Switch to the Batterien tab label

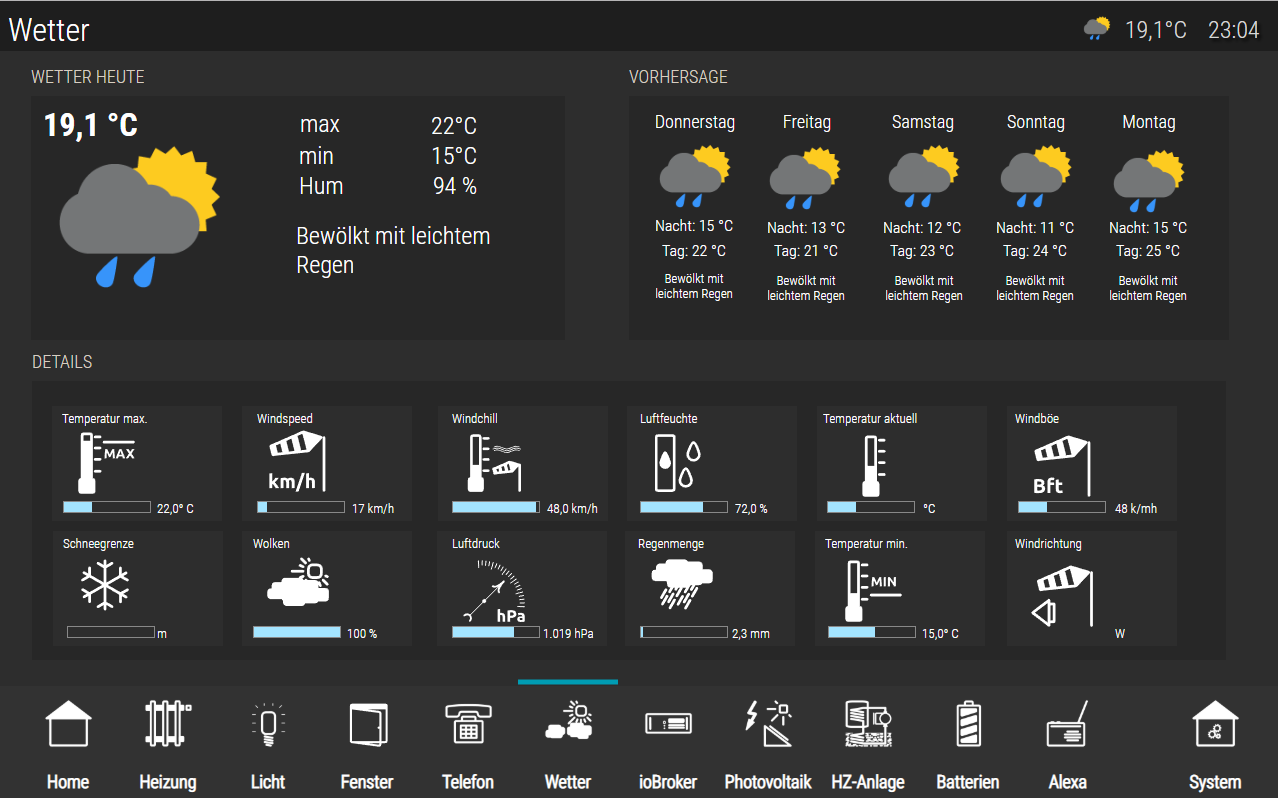click(968, 782)
